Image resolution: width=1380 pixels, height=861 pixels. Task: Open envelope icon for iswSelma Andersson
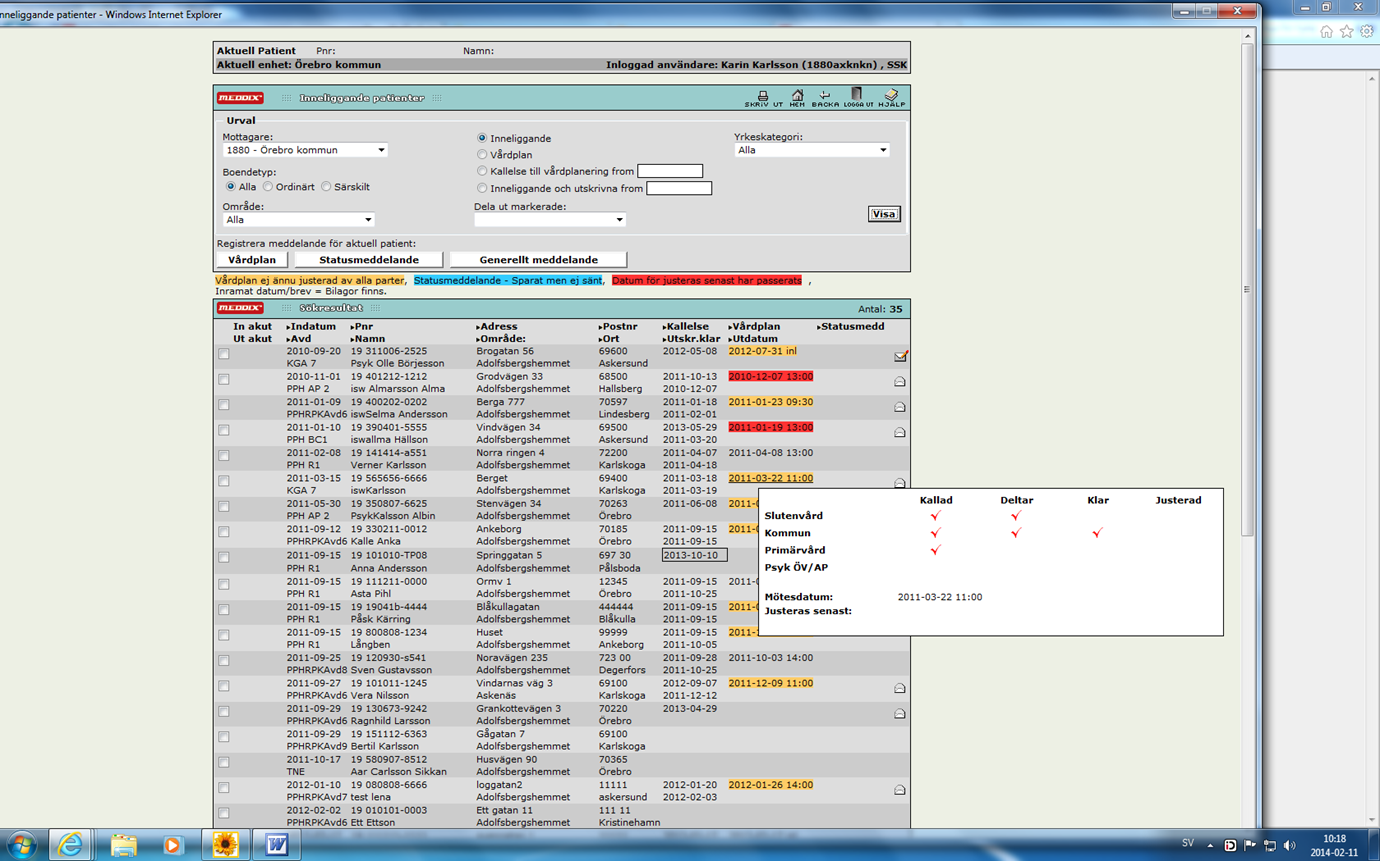[x=900, y=407]
